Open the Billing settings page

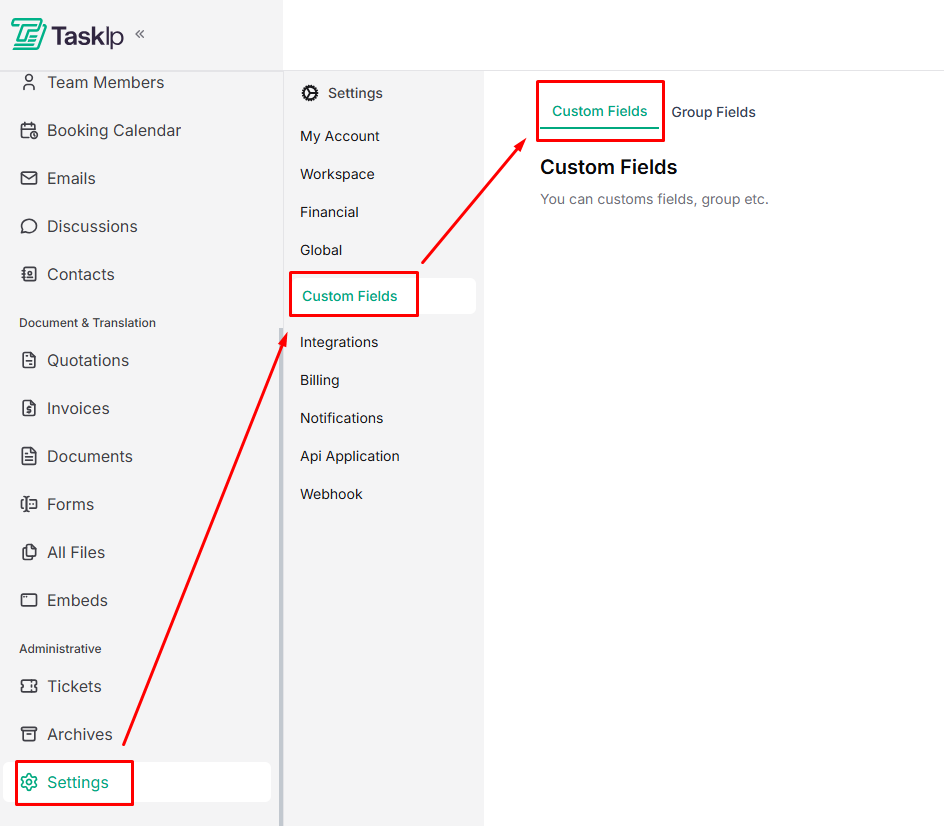point(319,380)
